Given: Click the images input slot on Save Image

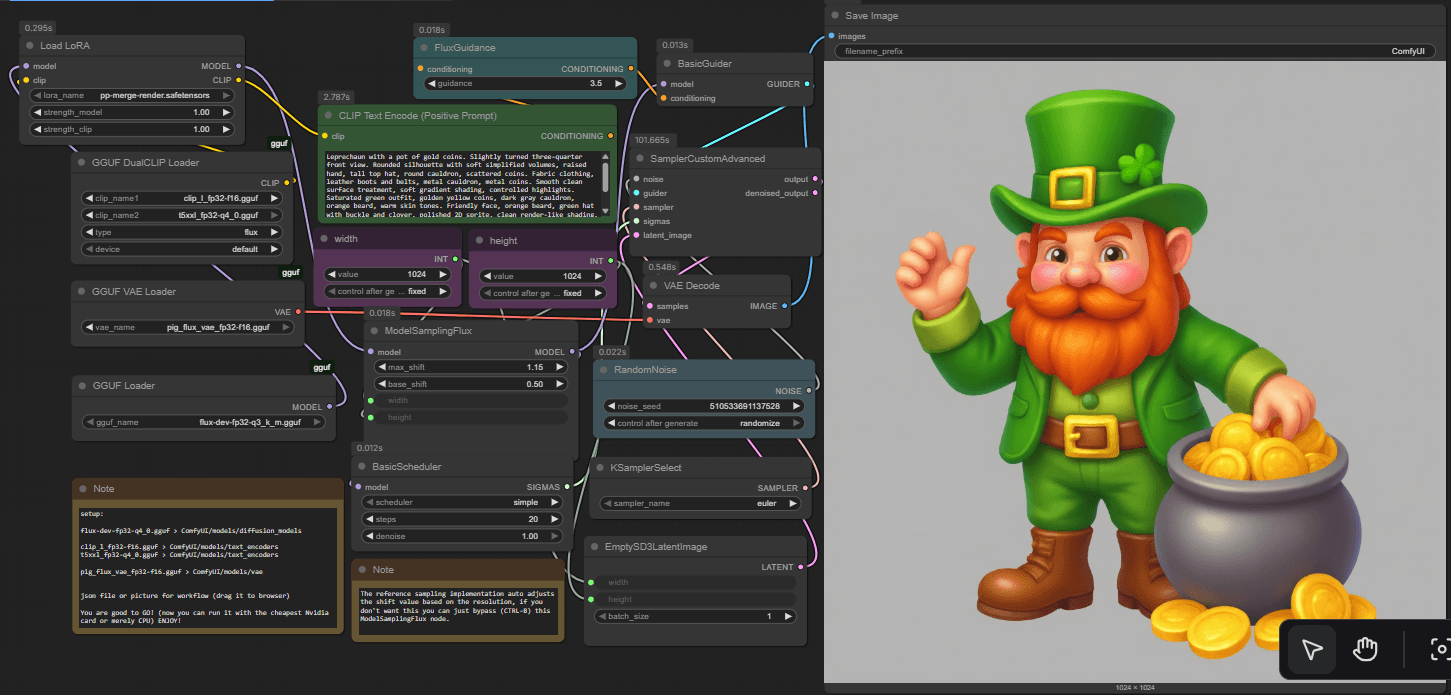Looking at the screenshot, I should (x=832, y=36).
